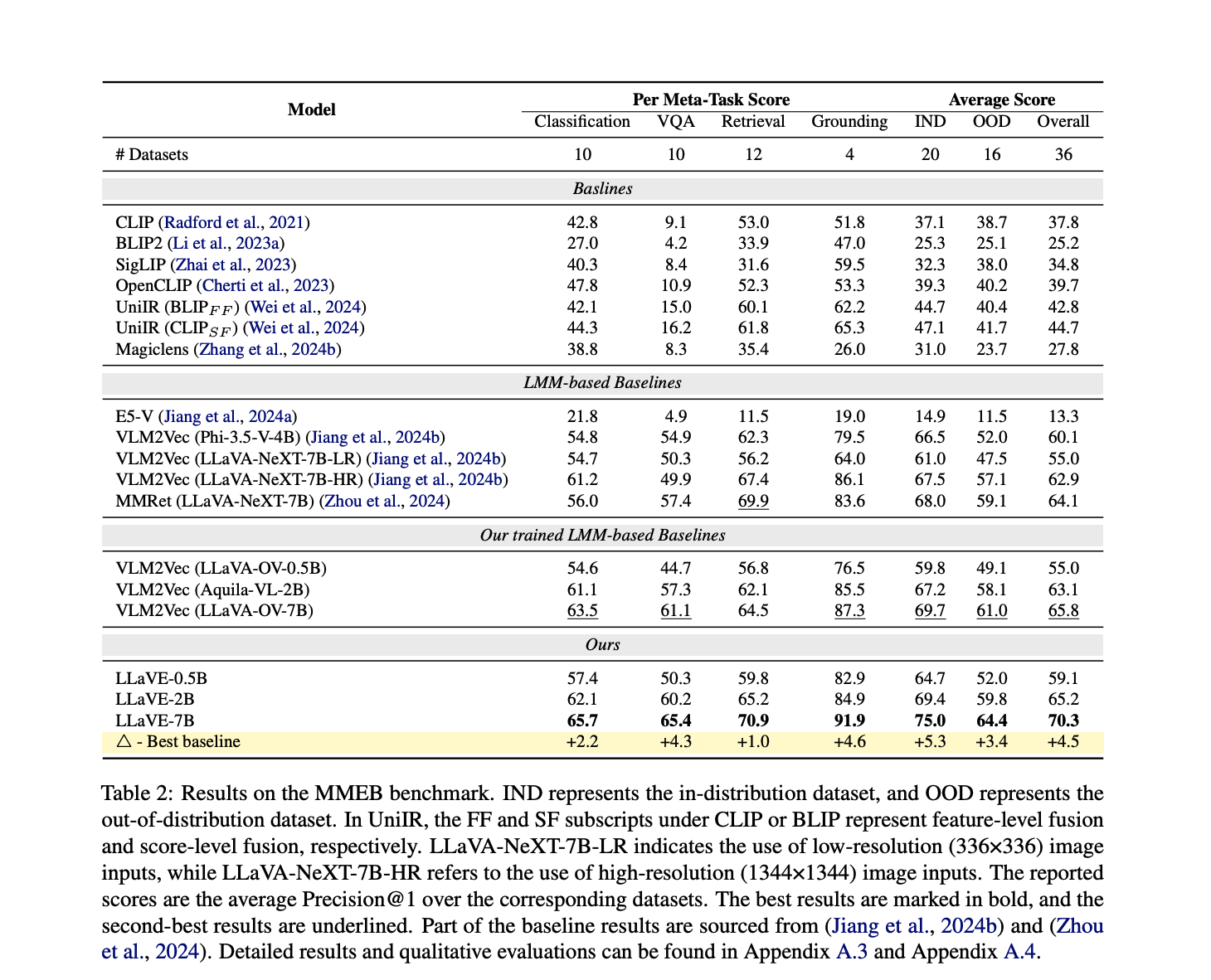
Task: Follow the Zhai et al., 2023 citation
Action: [232, 264]
